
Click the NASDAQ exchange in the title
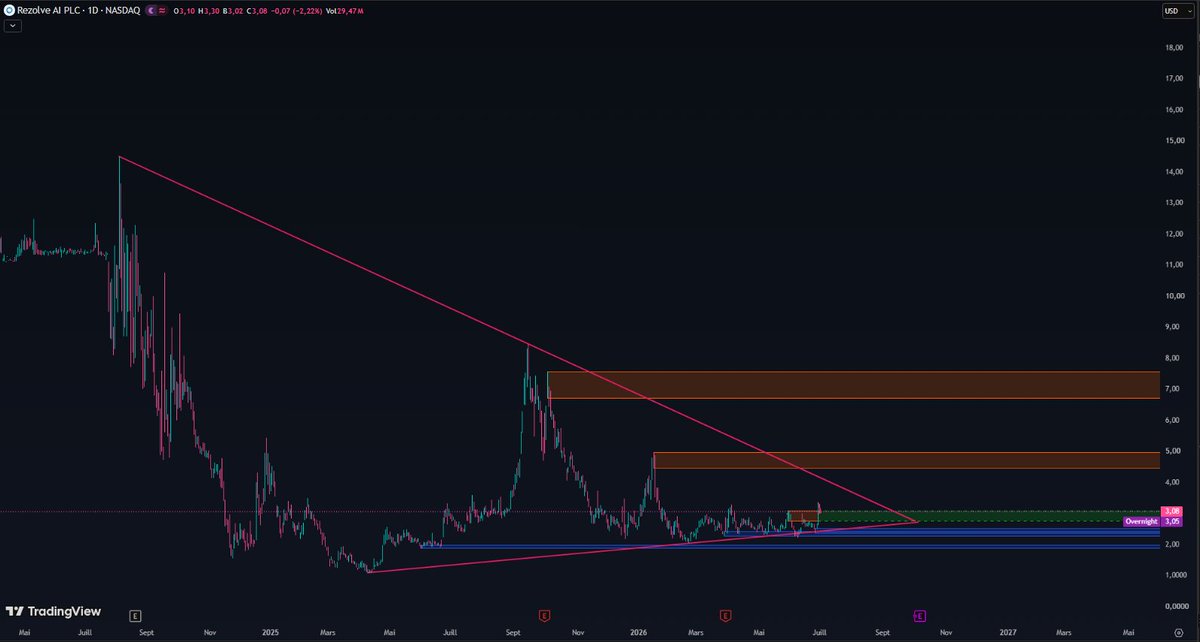tap(122, 10)
